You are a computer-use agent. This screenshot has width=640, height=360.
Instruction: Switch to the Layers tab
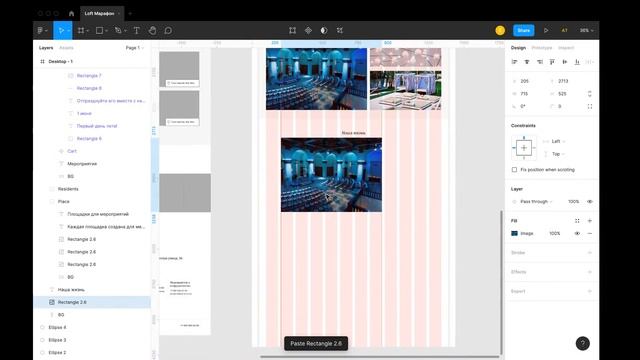(x=46, y=48)
